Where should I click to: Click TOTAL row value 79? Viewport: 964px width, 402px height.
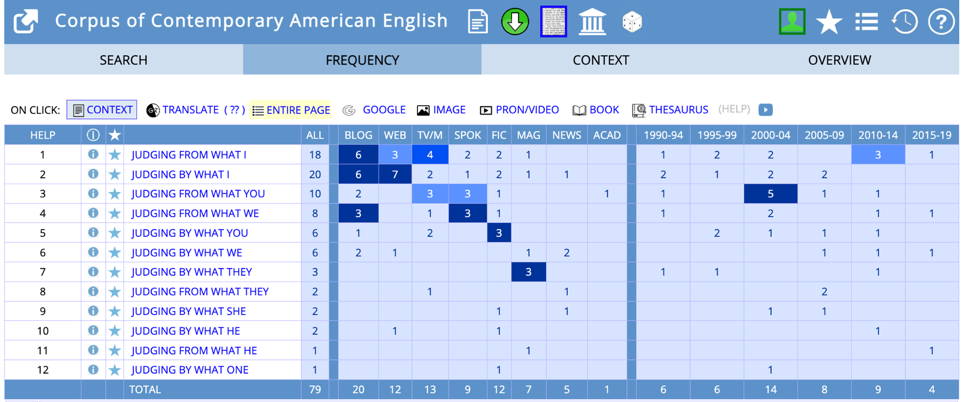(315, 389)
